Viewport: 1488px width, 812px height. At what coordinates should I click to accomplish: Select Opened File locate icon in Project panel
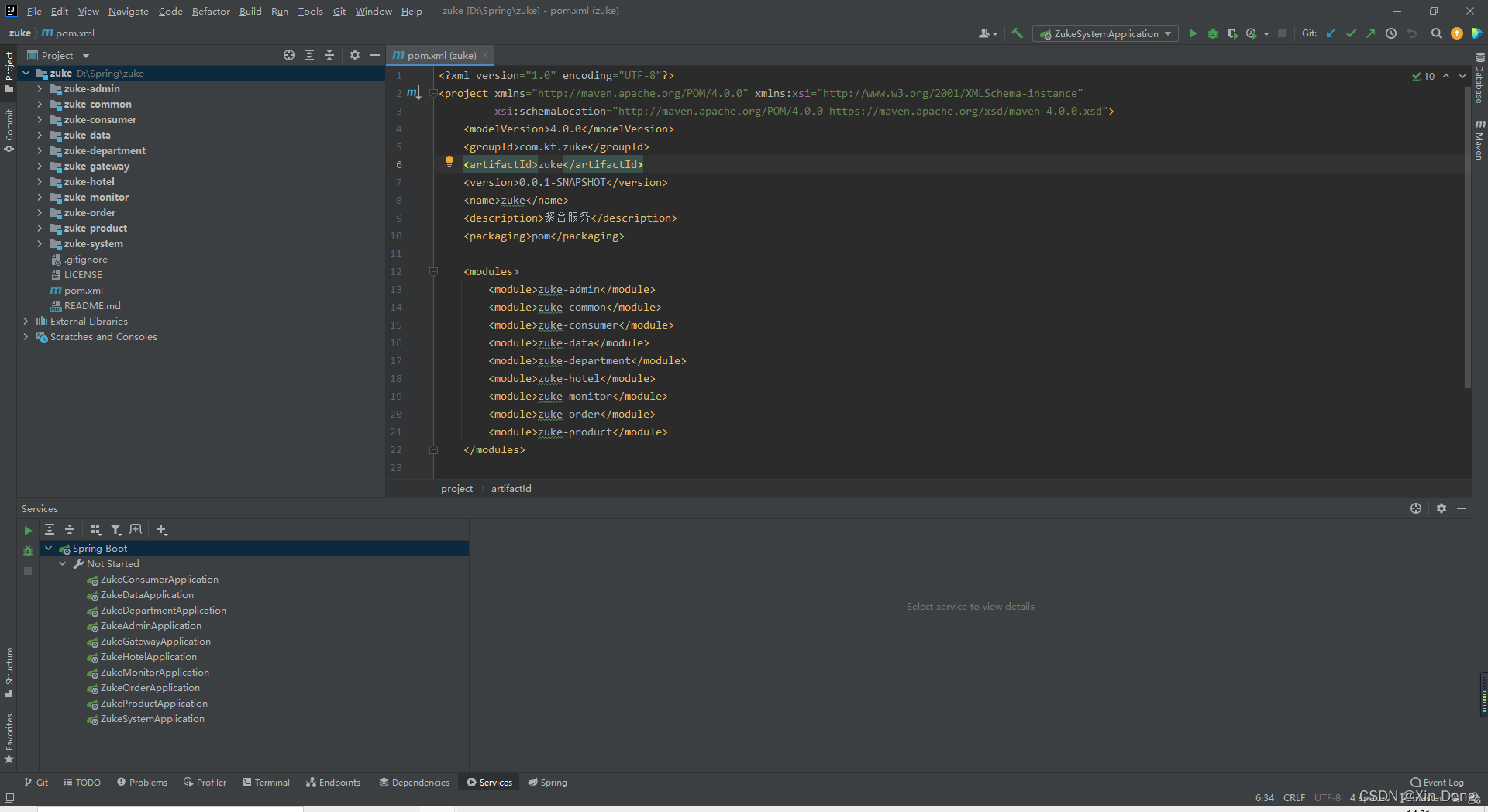click(x=289, y=55)
